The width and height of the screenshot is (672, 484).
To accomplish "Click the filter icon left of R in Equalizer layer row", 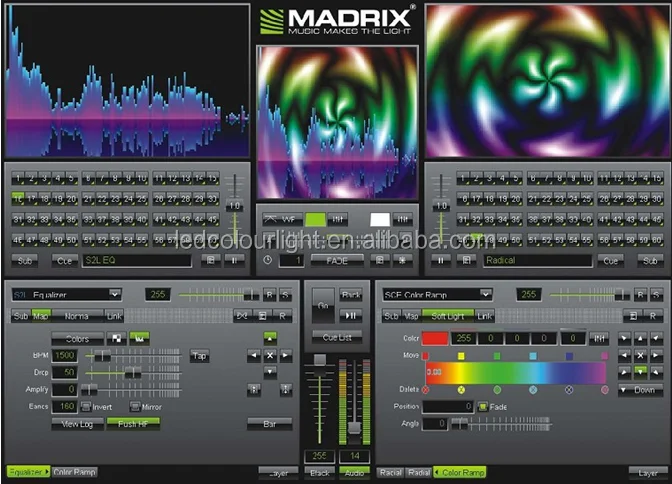I will point(263,316).
